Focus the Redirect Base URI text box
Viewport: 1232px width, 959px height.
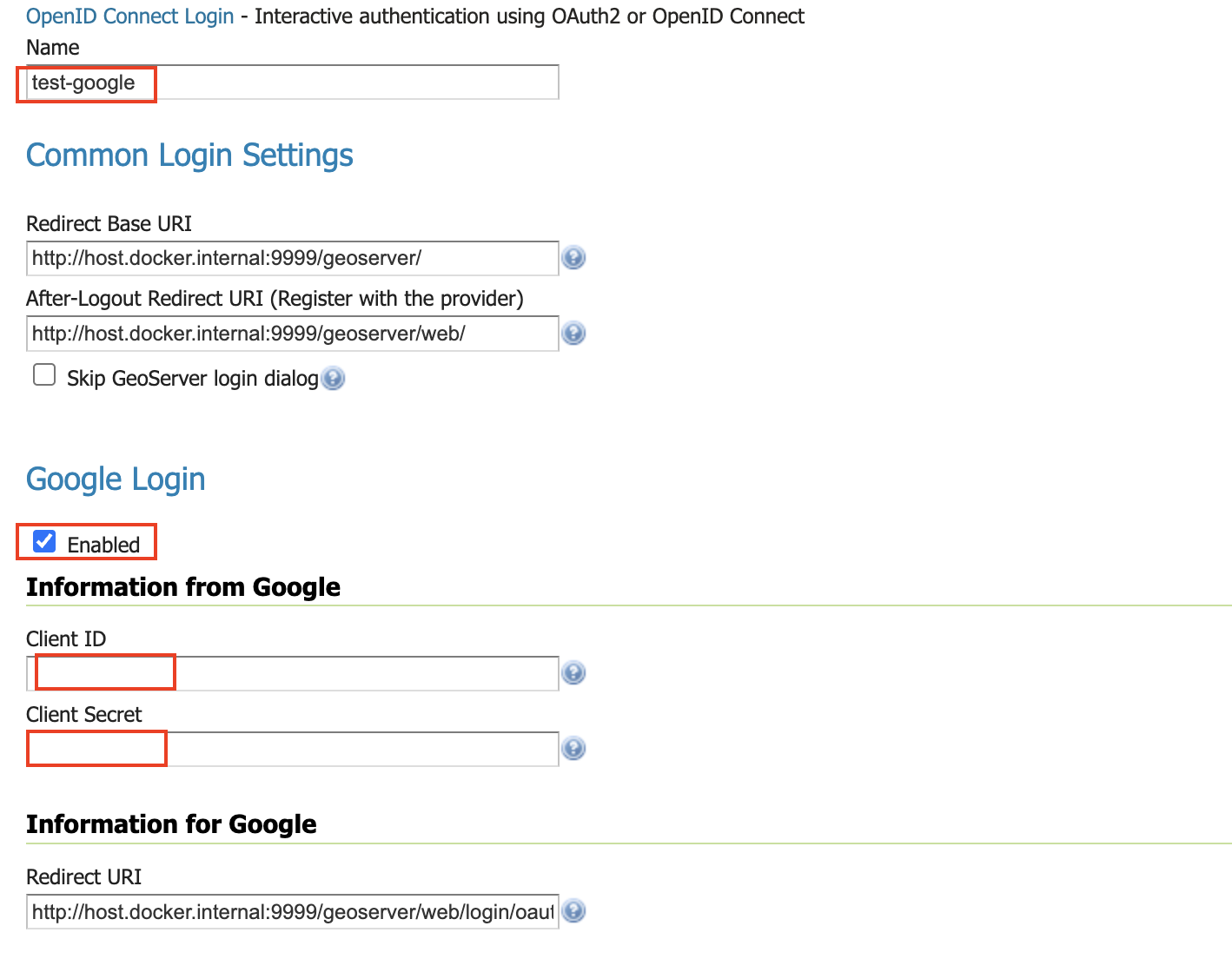tap(292, 258)
